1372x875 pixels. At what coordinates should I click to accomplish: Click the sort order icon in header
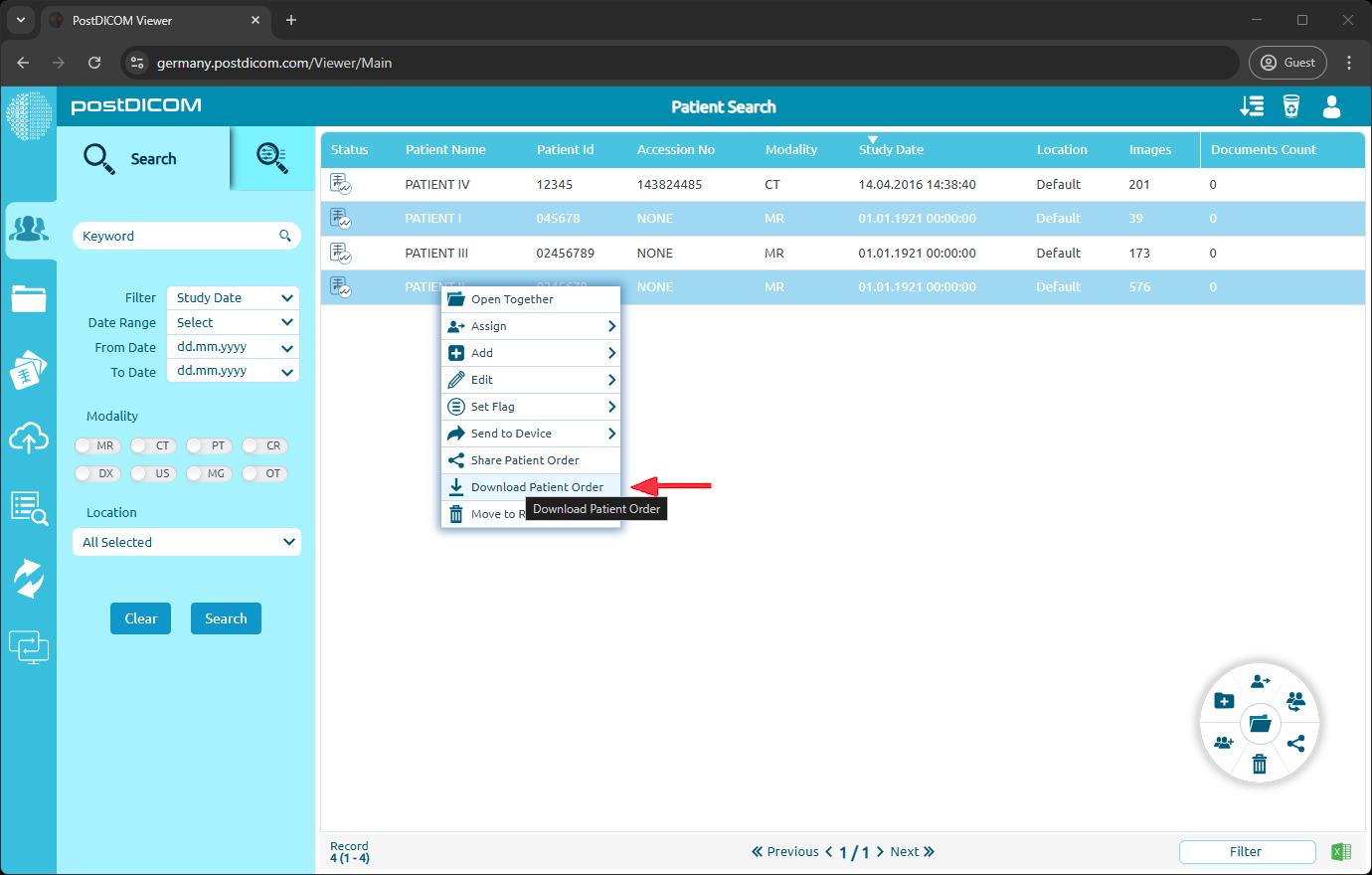[1252, 106]
